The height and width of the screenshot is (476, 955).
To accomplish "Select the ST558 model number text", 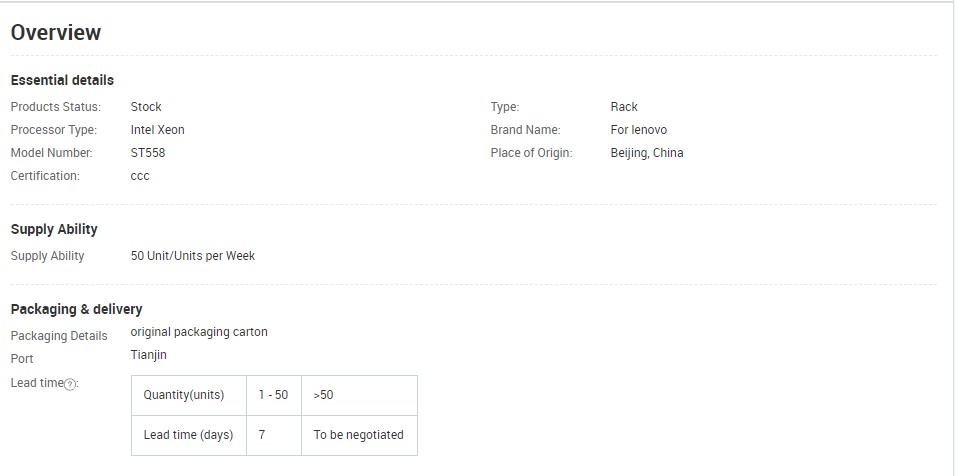I will [148, 153].
